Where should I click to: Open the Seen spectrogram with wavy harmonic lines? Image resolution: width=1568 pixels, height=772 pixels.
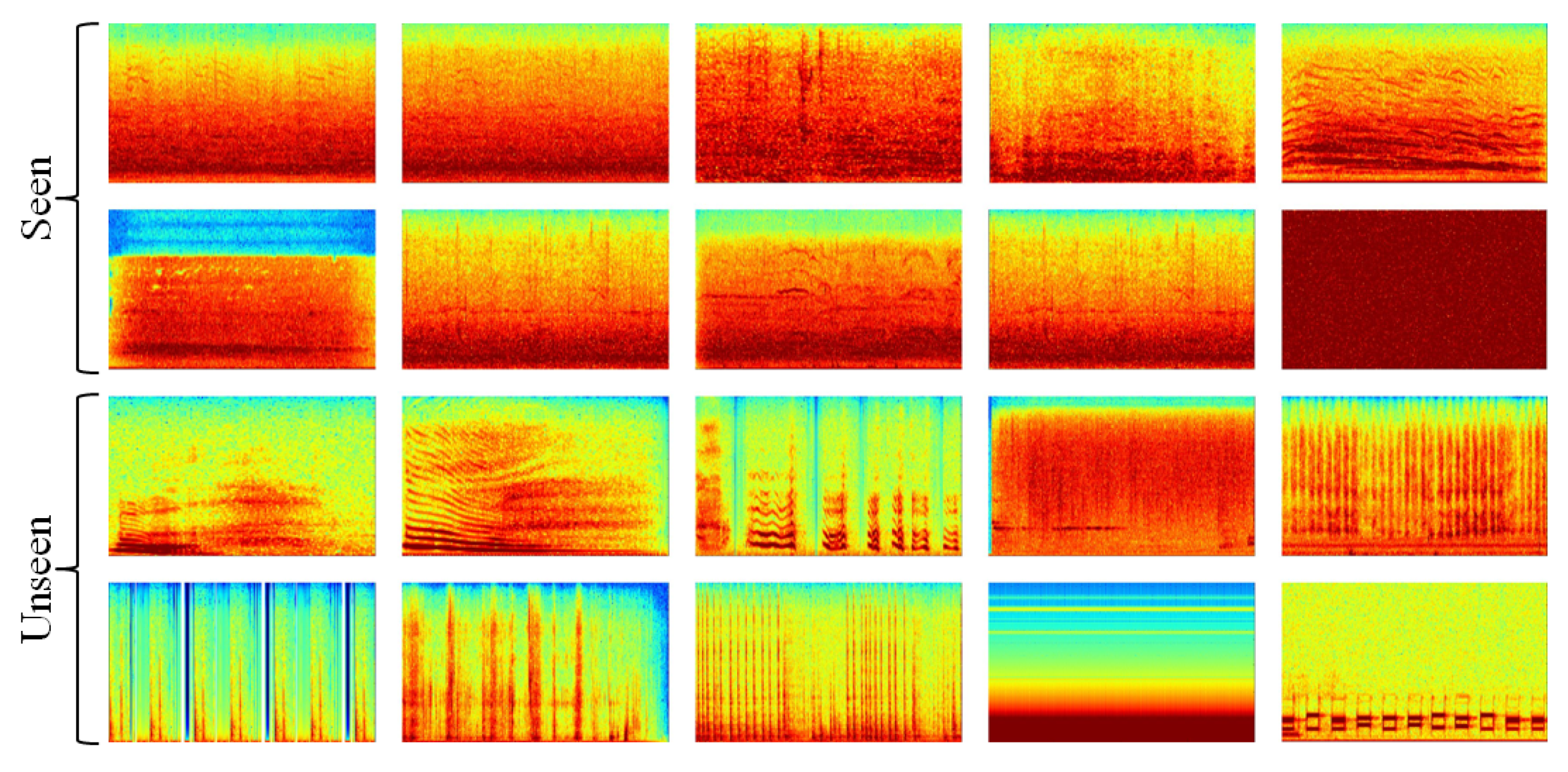pos(1414,103)
